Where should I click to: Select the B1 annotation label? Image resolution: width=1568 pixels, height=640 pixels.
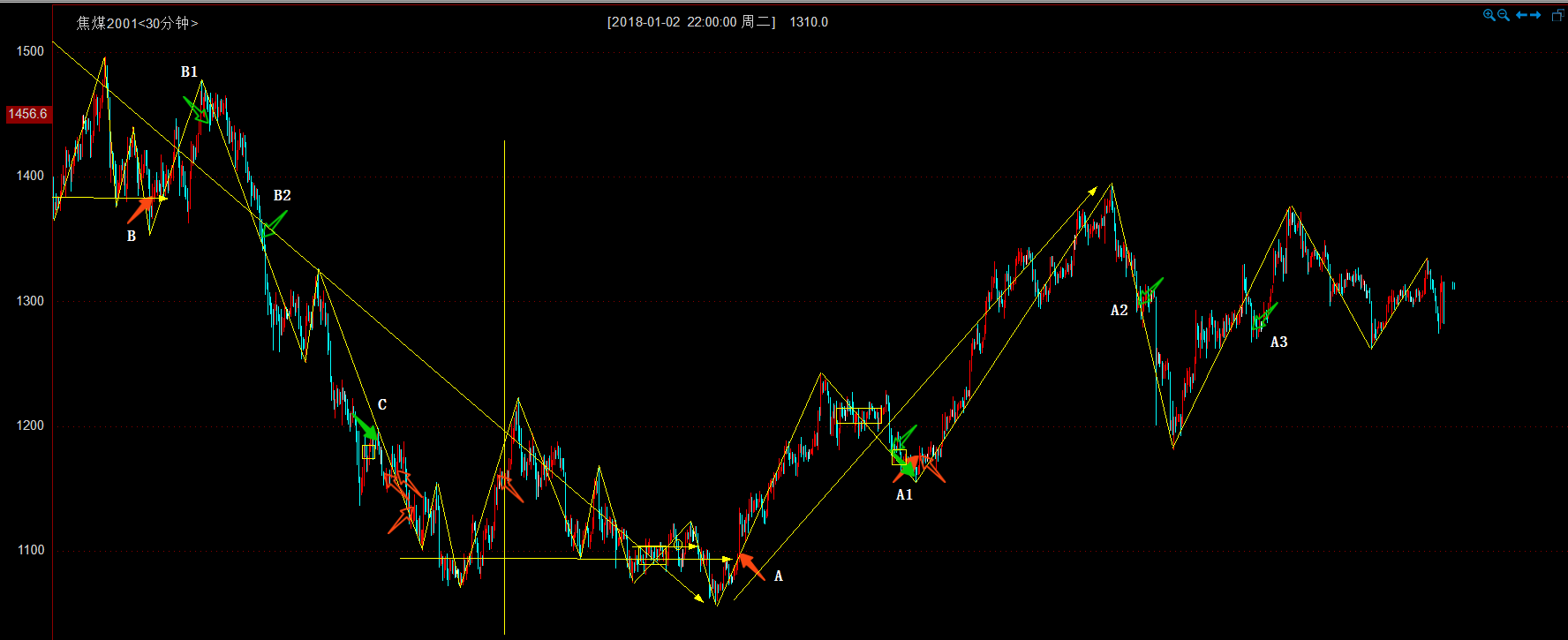point(189,72)
